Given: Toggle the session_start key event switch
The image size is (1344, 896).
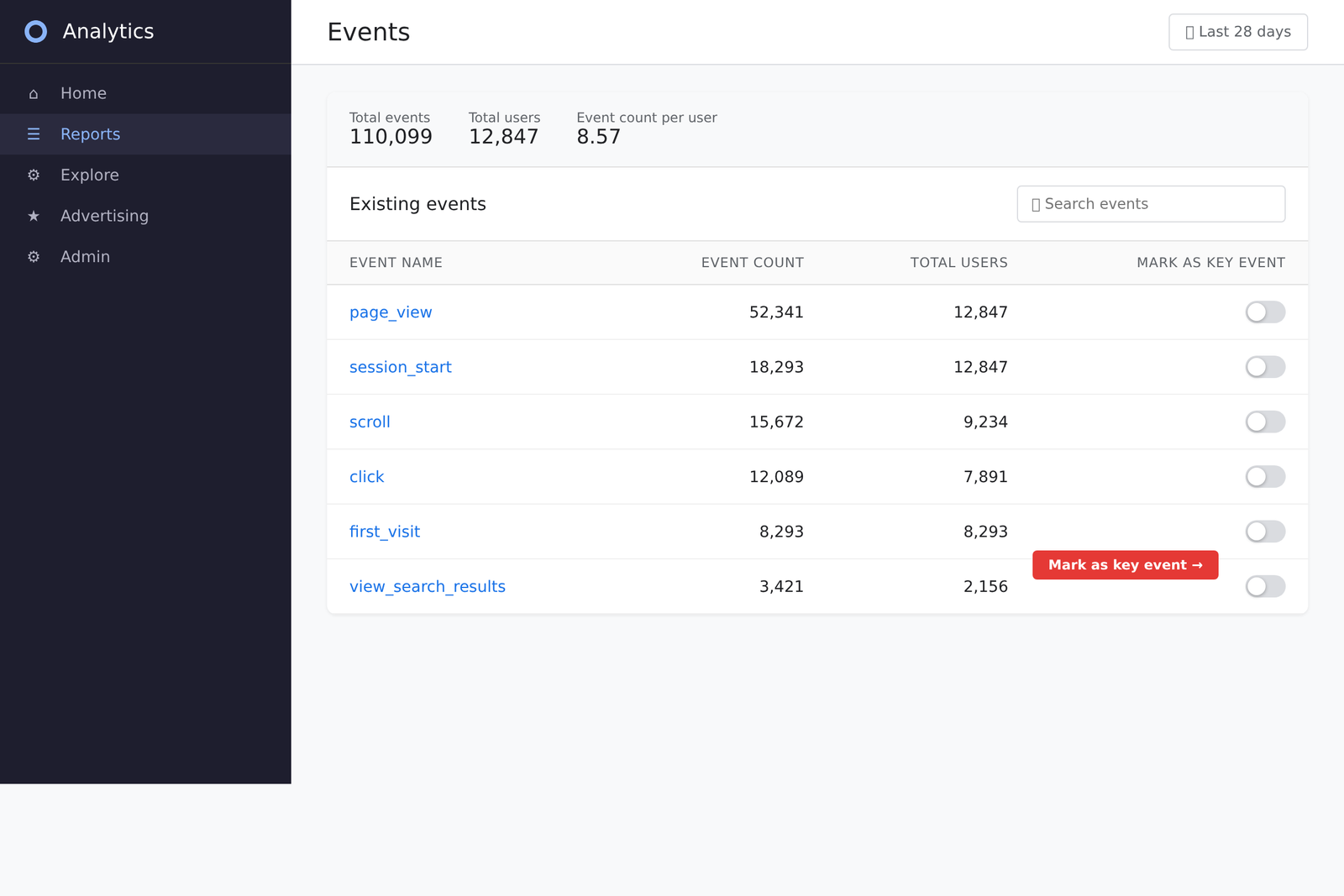Looking at the screenshot, I should click(x=1264, y=367).
